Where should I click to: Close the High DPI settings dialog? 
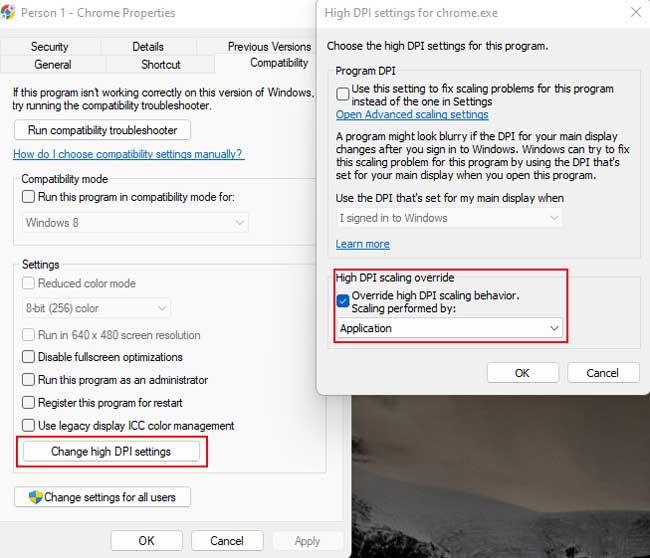click(x=635, y=12)
